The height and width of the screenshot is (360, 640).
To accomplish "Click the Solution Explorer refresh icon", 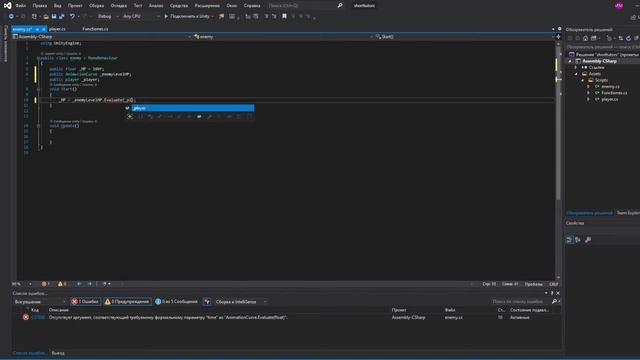I will pyautogui.click(x=629, y=38).
